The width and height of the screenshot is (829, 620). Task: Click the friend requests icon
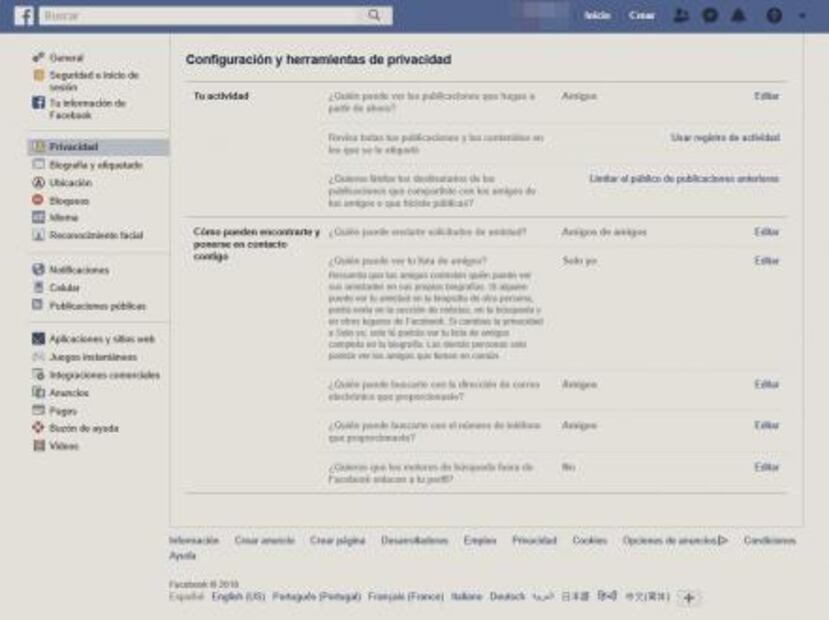(683, 14)
